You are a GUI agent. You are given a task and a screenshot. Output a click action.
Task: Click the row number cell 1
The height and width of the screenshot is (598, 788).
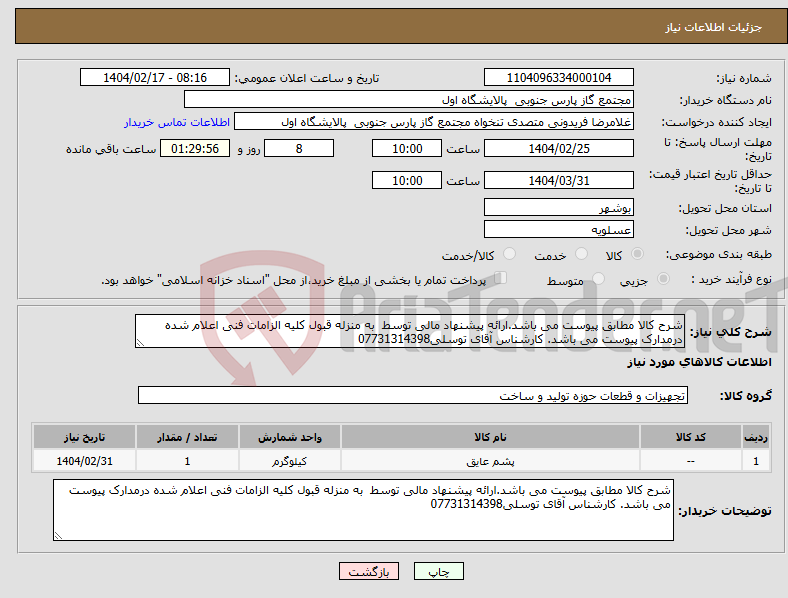[756, 461]
